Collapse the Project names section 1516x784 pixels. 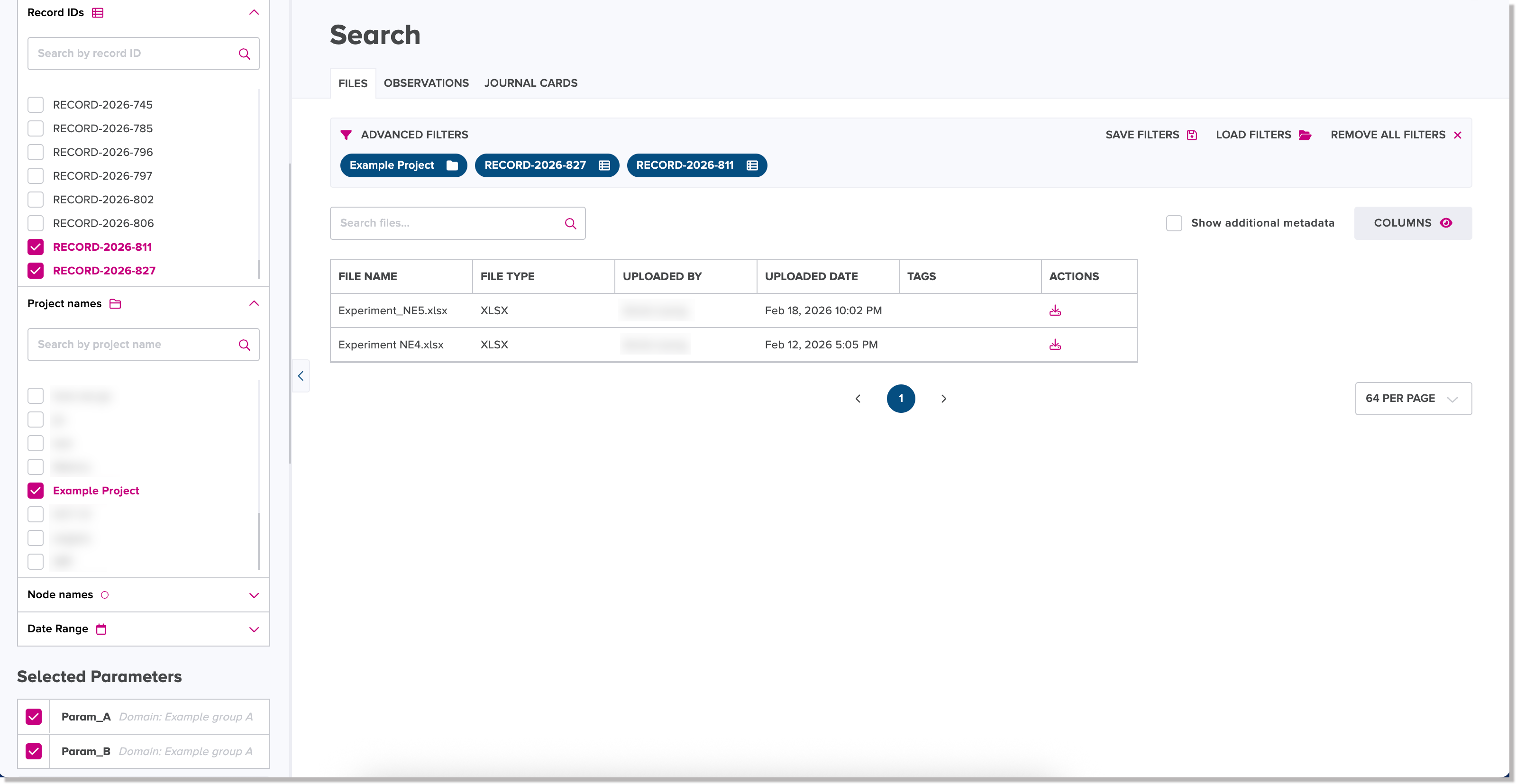coord(254,304)
